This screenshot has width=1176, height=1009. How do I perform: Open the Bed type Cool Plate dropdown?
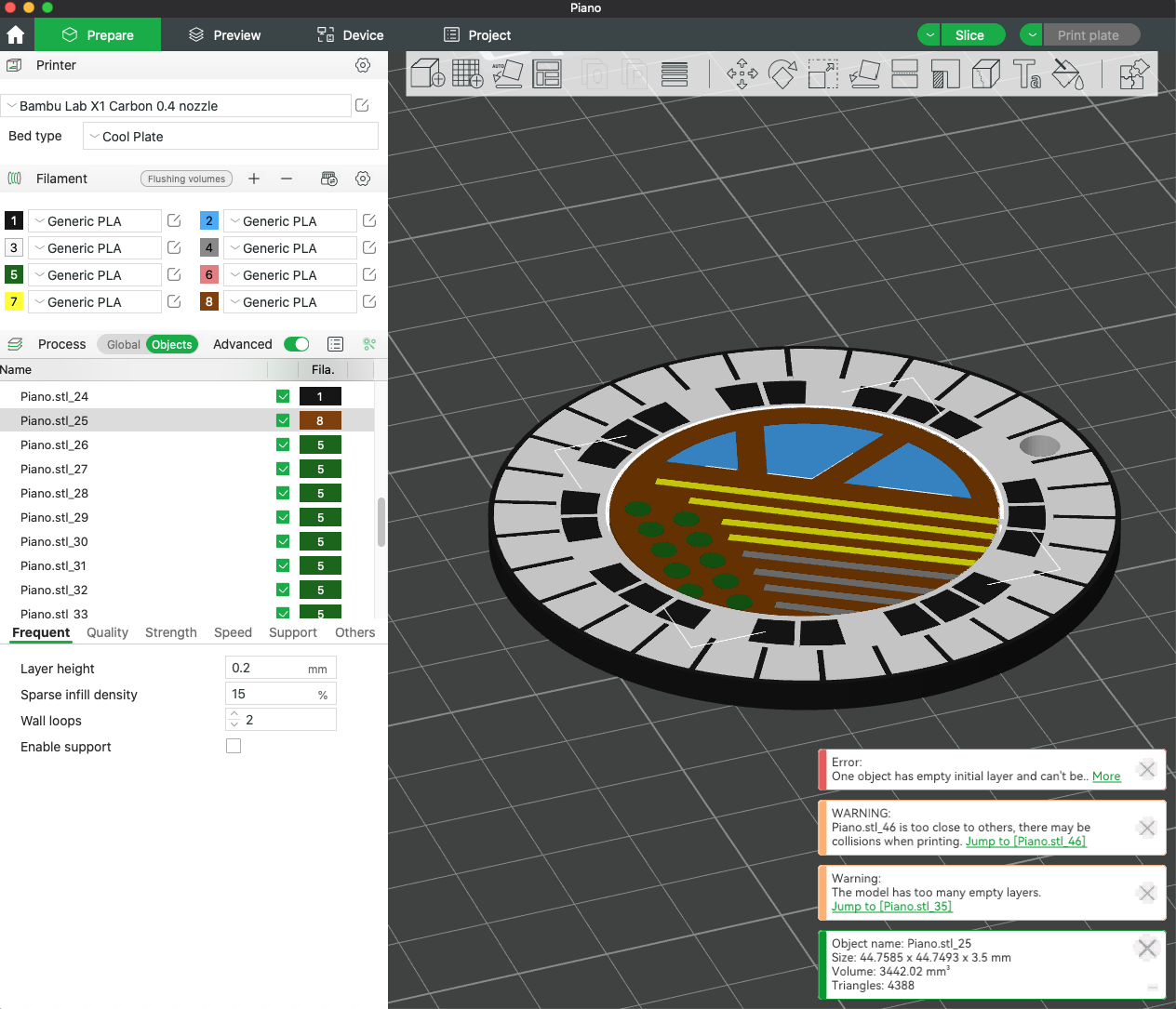(x=231, y=136)
